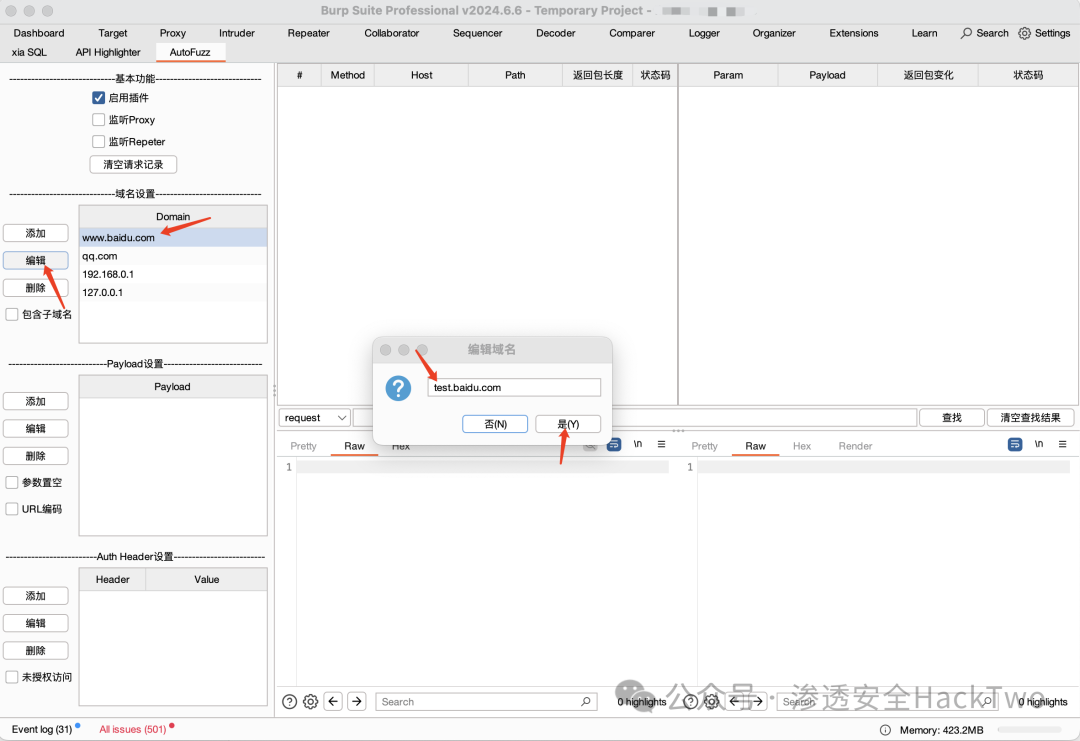Sort by the 返回包变化 column header
The image size is (1080, 741).
click(x=928, y=75)
